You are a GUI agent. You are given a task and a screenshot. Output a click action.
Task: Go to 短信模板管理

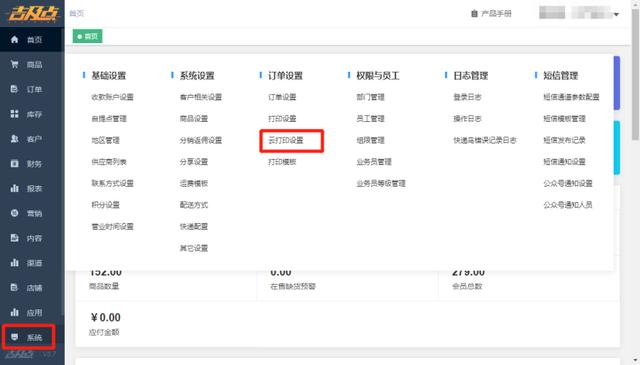pyautogui.click(x=564, y=119)
